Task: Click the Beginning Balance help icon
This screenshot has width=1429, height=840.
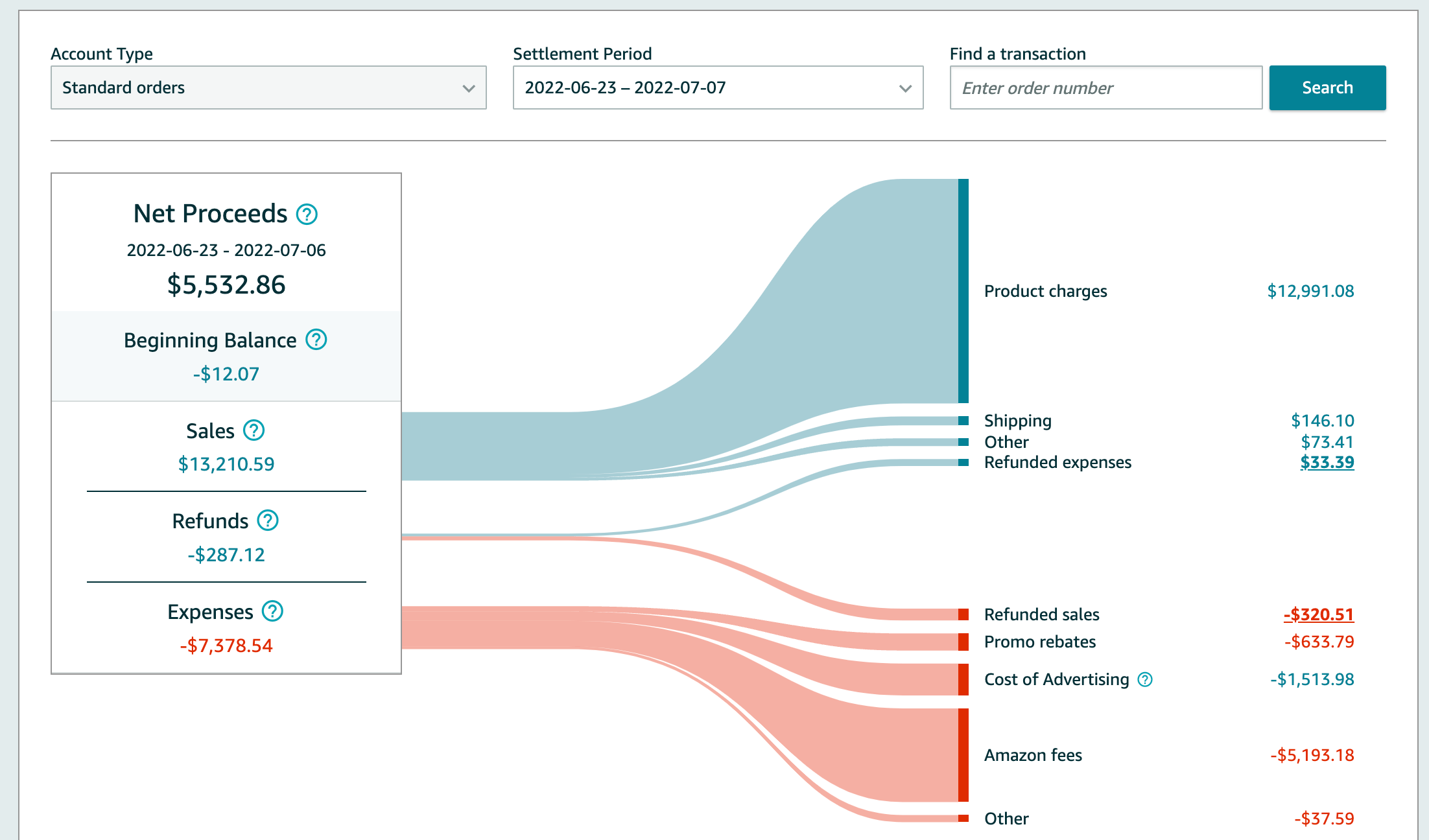Action: tap(317, 340)
